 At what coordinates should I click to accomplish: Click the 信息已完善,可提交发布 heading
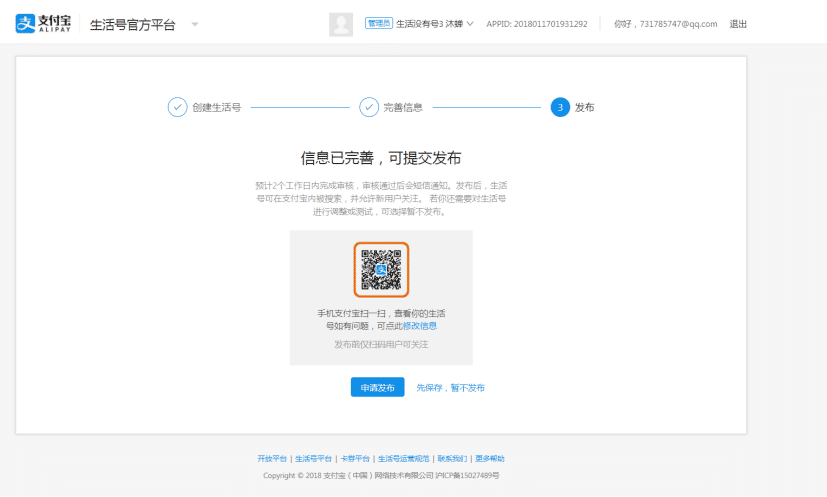tap(381, 158)
